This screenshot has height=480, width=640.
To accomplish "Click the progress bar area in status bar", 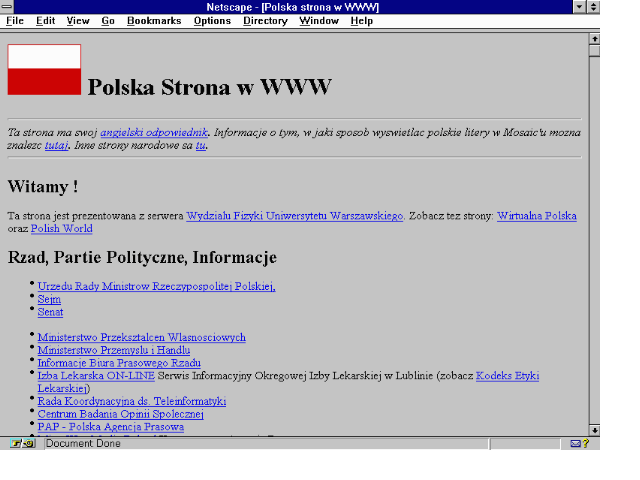I will click(524, 444).
